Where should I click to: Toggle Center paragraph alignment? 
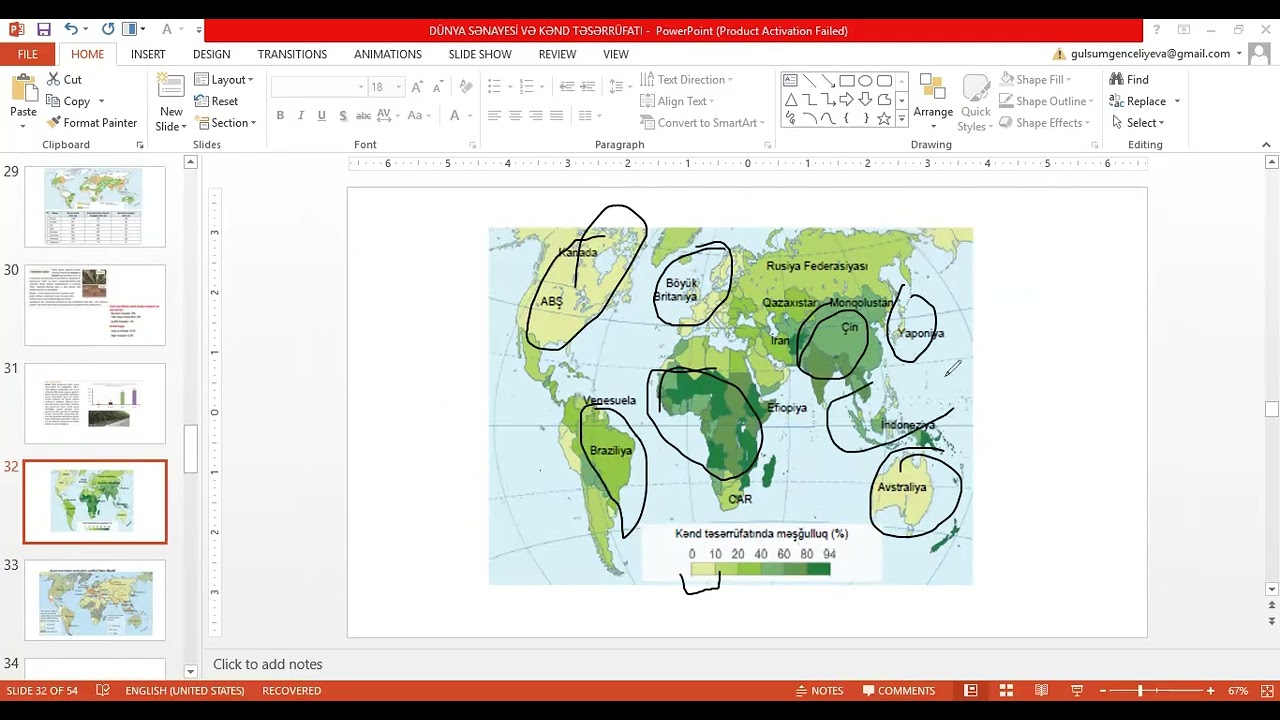click(x=515, y=116)
